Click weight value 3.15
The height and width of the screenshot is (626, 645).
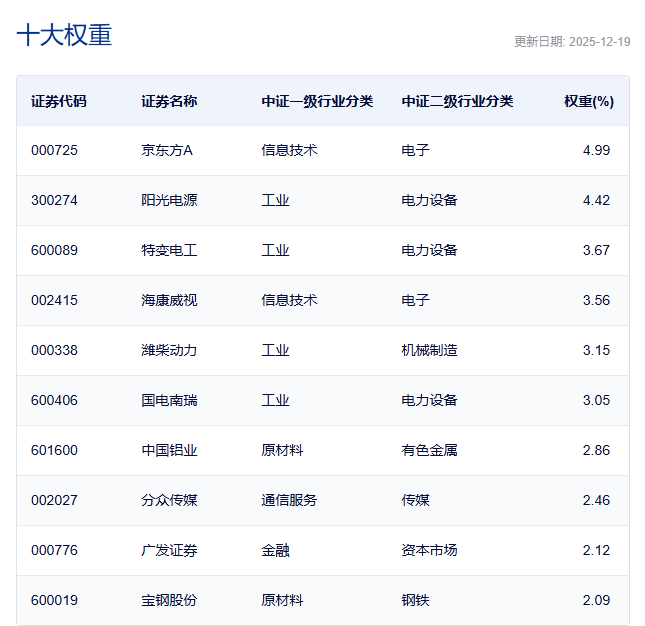pyautogui.click(x=596, y=350)
